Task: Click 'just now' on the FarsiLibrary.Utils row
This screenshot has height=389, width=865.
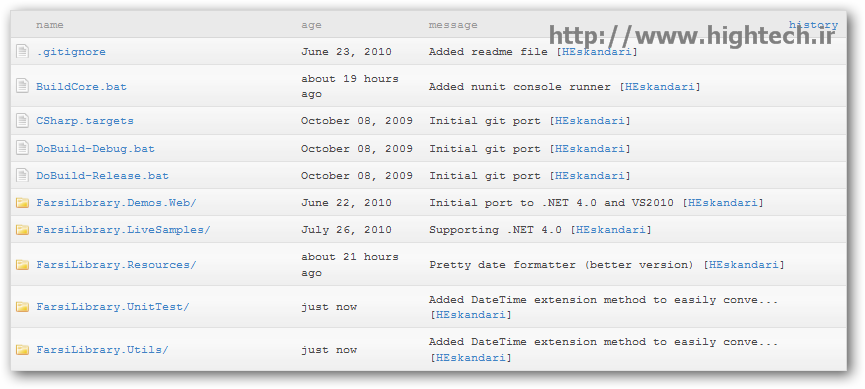Action: [329, 350]
